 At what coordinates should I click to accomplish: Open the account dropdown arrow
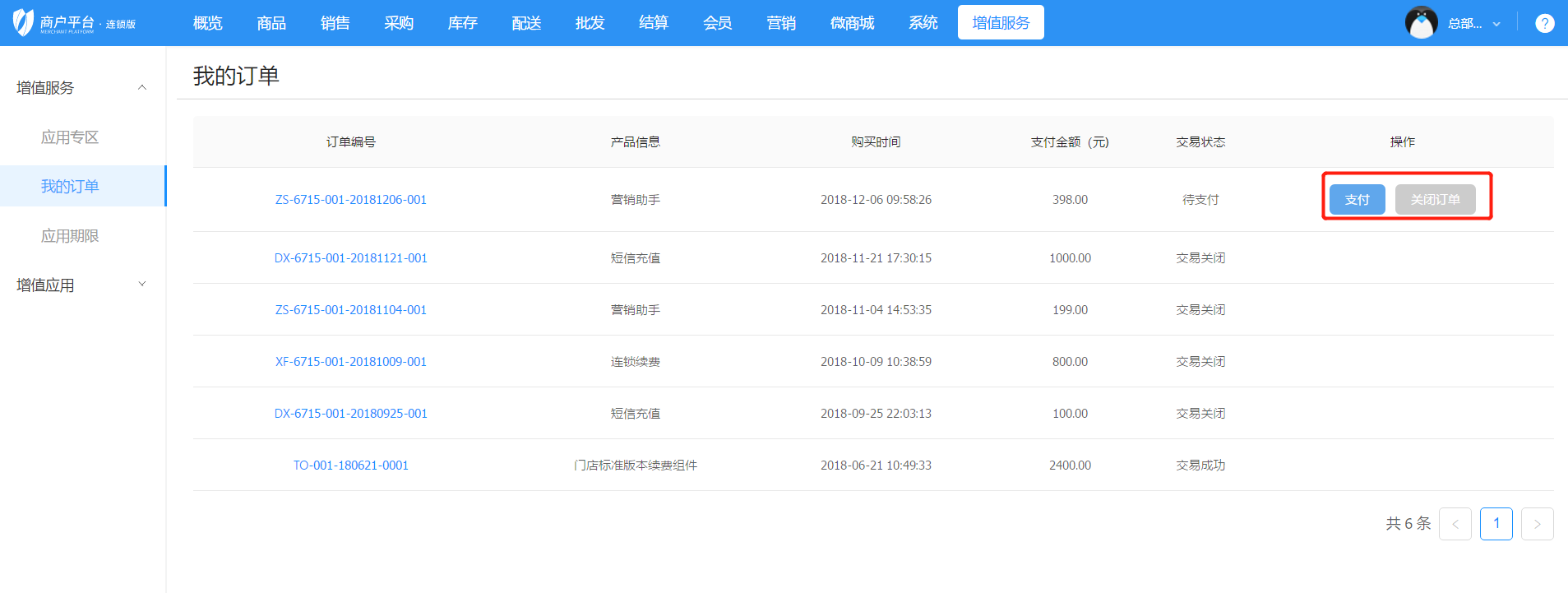point(1496,24)
